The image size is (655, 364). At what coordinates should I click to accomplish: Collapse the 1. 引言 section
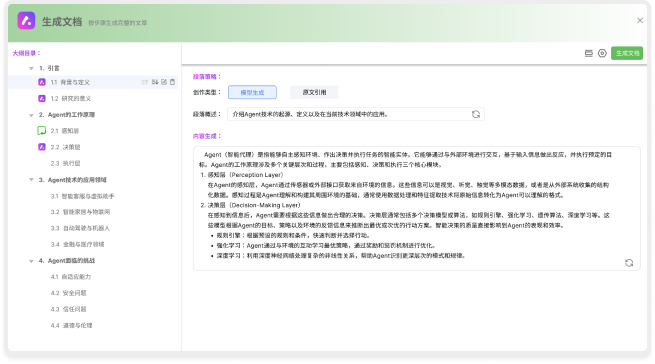click(31, 68)
